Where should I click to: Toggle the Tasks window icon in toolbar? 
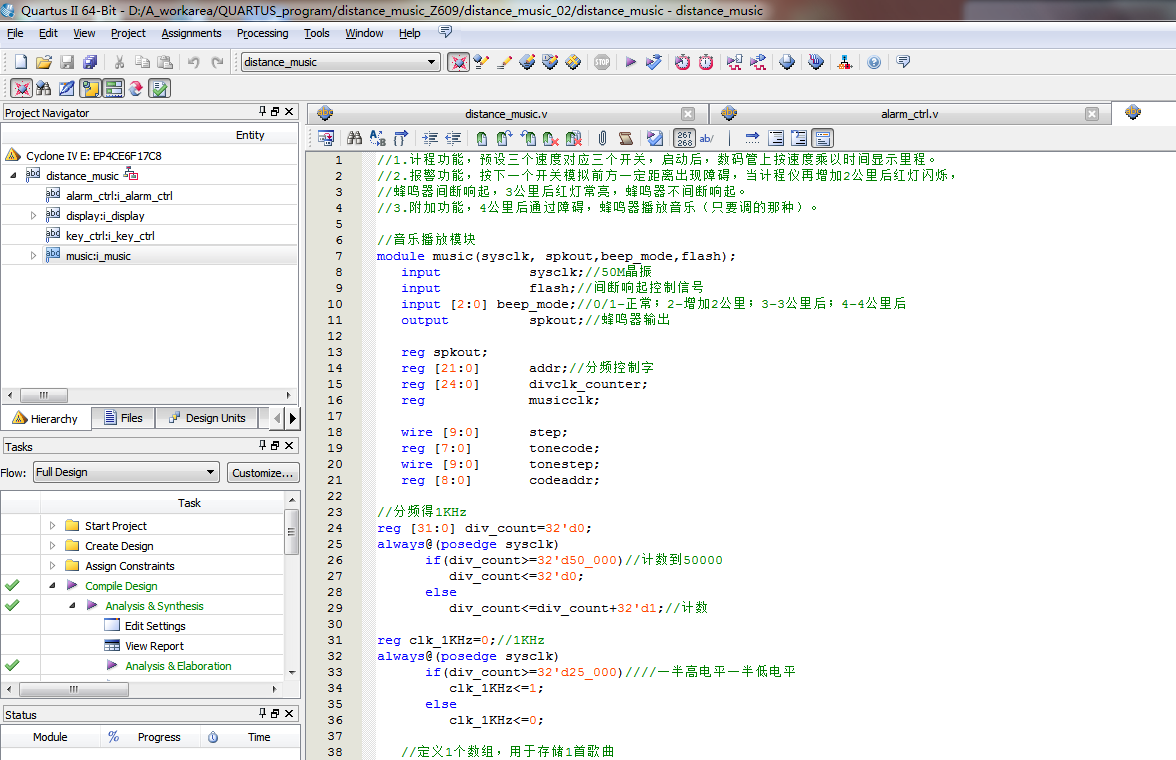159,88
